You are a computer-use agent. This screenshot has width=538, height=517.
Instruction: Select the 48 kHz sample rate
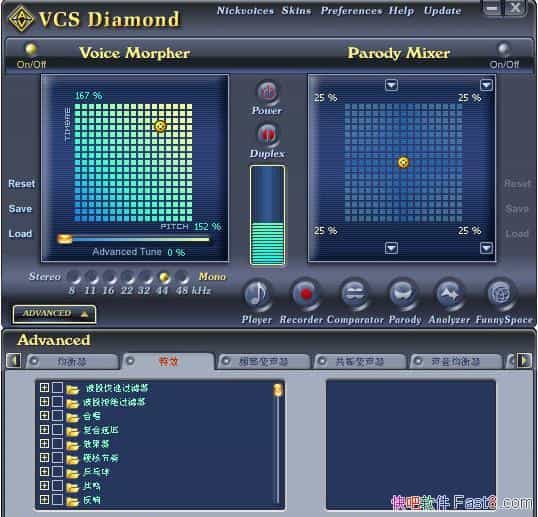(x=182, y=277)
